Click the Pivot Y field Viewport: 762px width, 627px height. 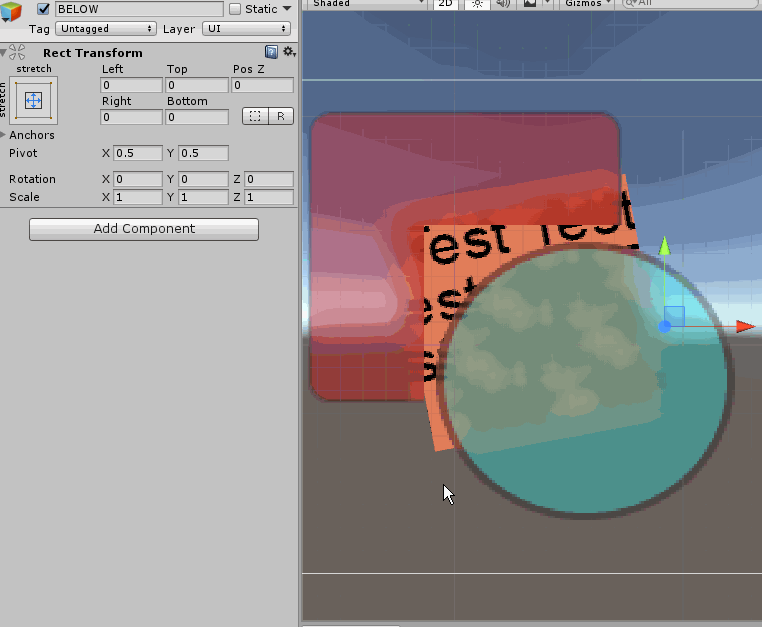coord(204,153)
